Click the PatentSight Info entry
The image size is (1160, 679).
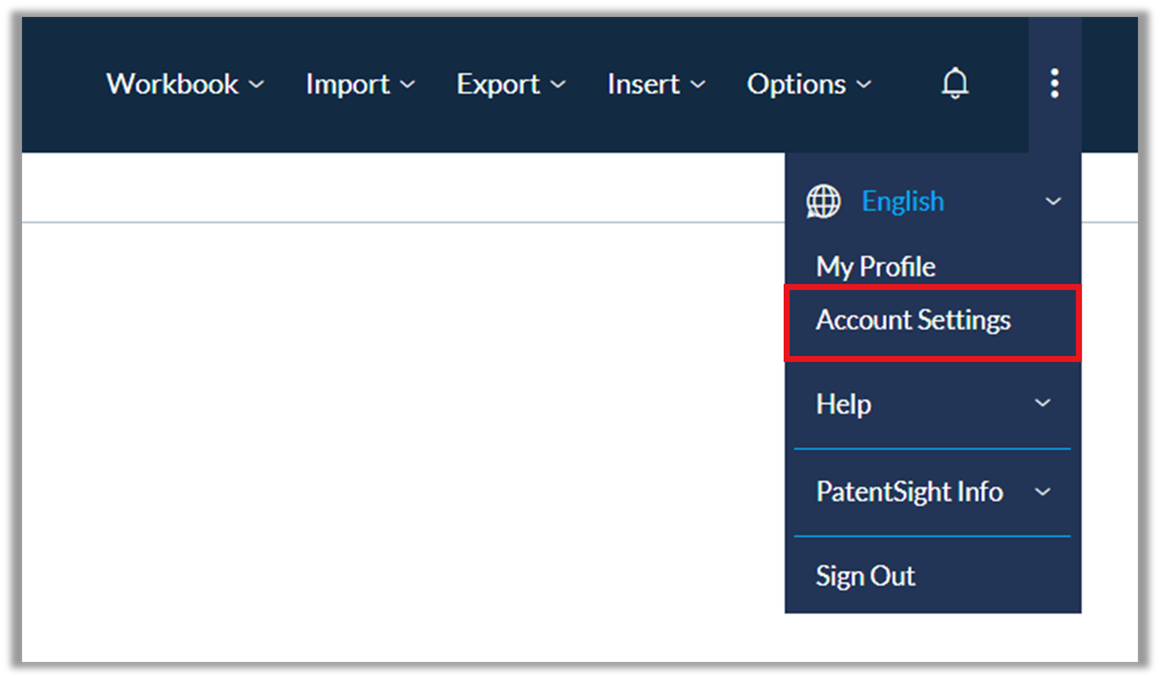(909, 492)
